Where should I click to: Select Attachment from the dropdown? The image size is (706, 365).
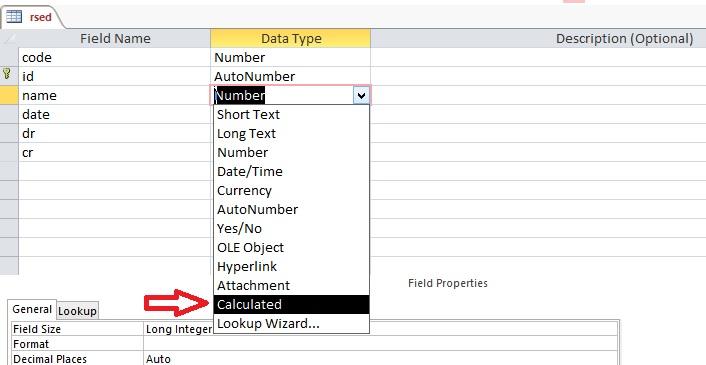tap(291, 285)
